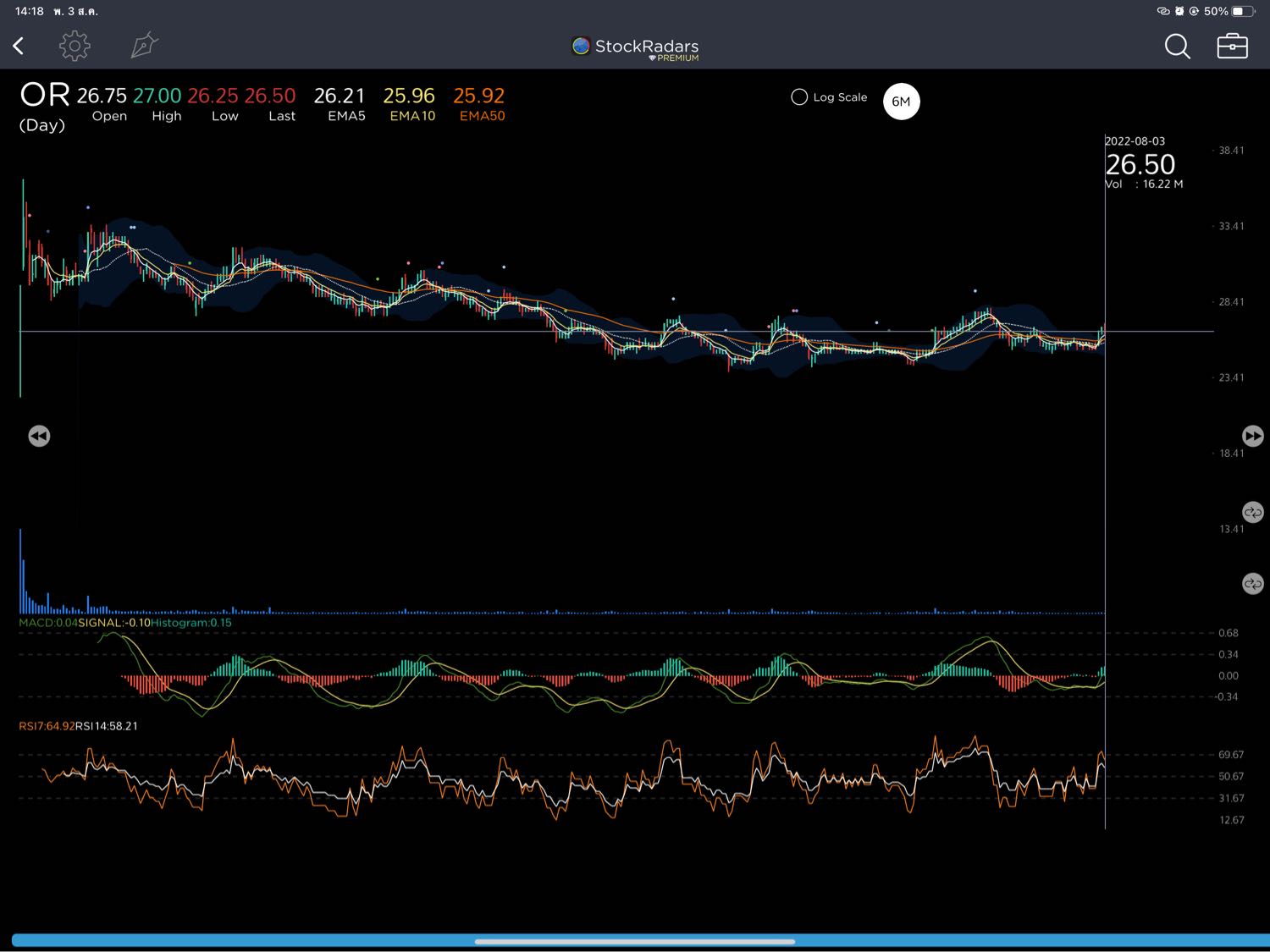Click the upper indicator swap icon
Screen dimensions: 1270x952
tap(1252, 512)
